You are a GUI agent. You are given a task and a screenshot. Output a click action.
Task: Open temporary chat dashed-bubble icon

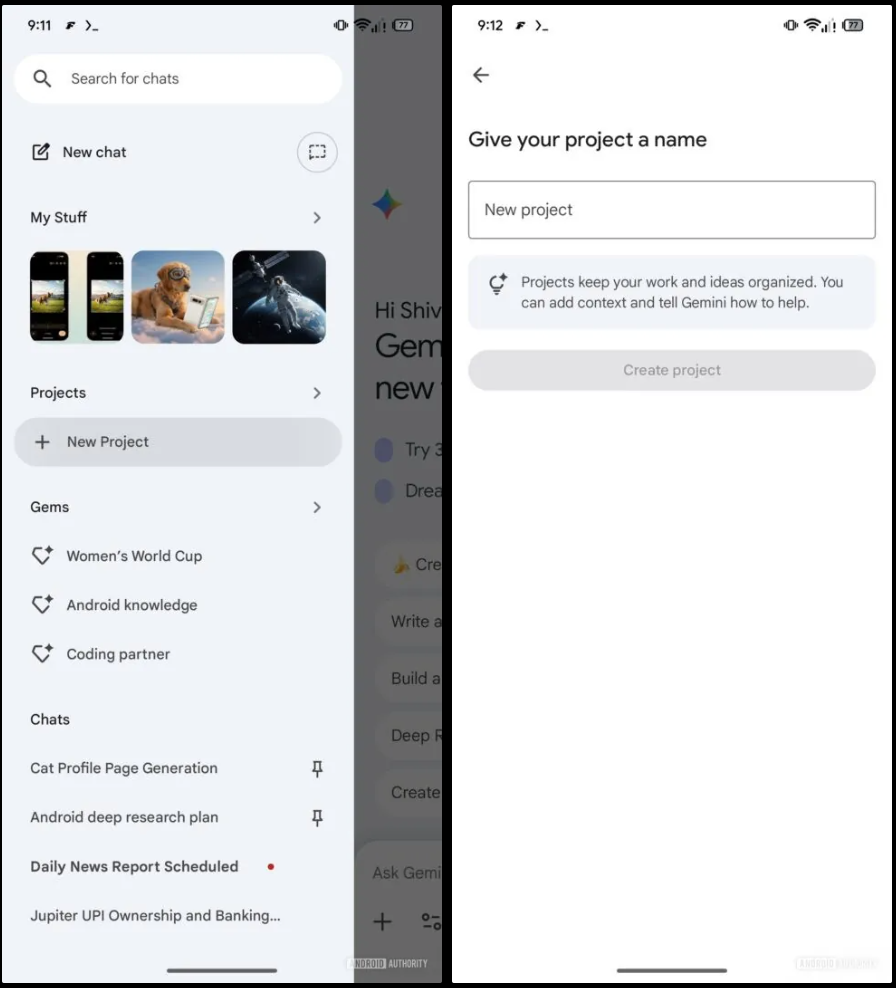point(317,152)
